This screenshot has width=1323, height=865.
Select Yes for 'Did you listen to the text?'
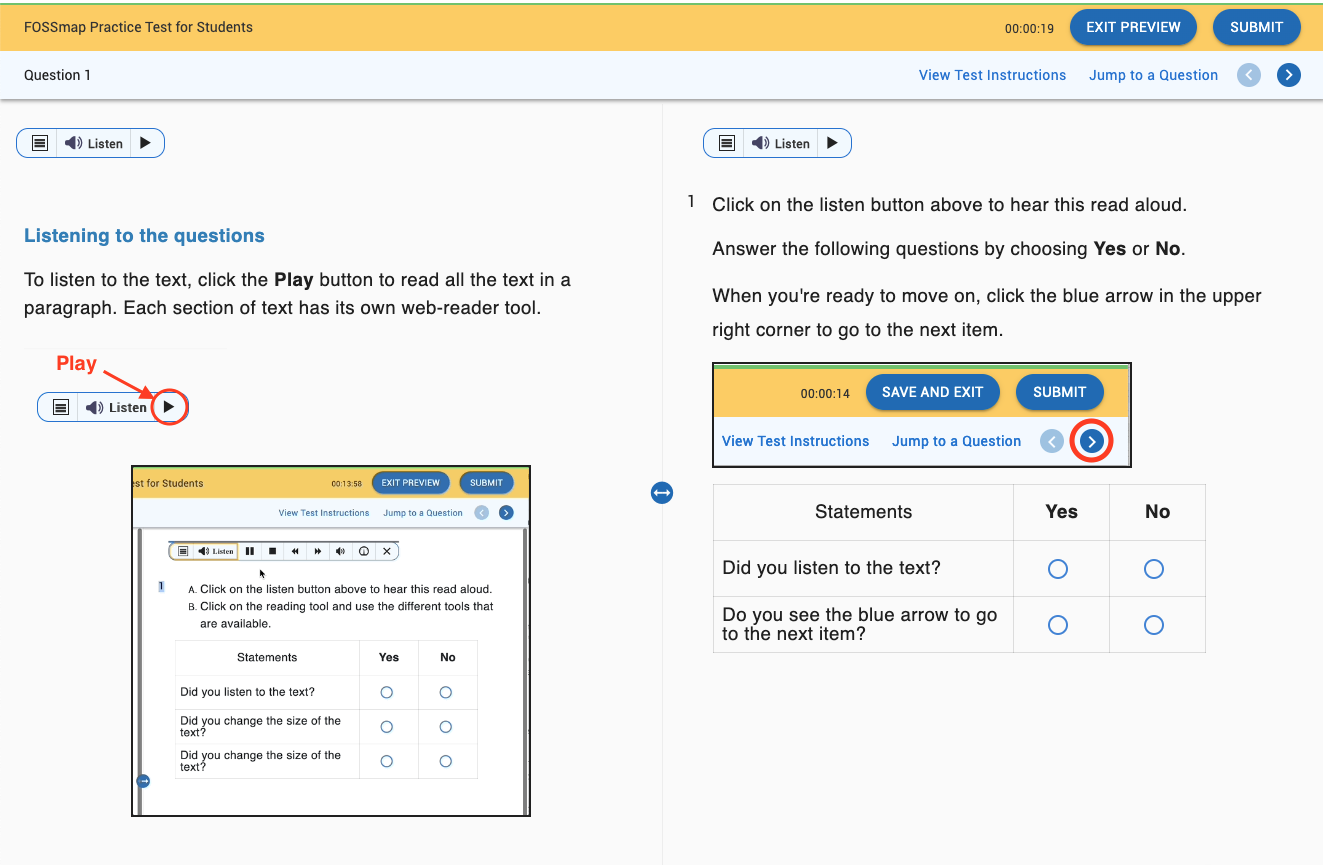(x=1057, y=568)
